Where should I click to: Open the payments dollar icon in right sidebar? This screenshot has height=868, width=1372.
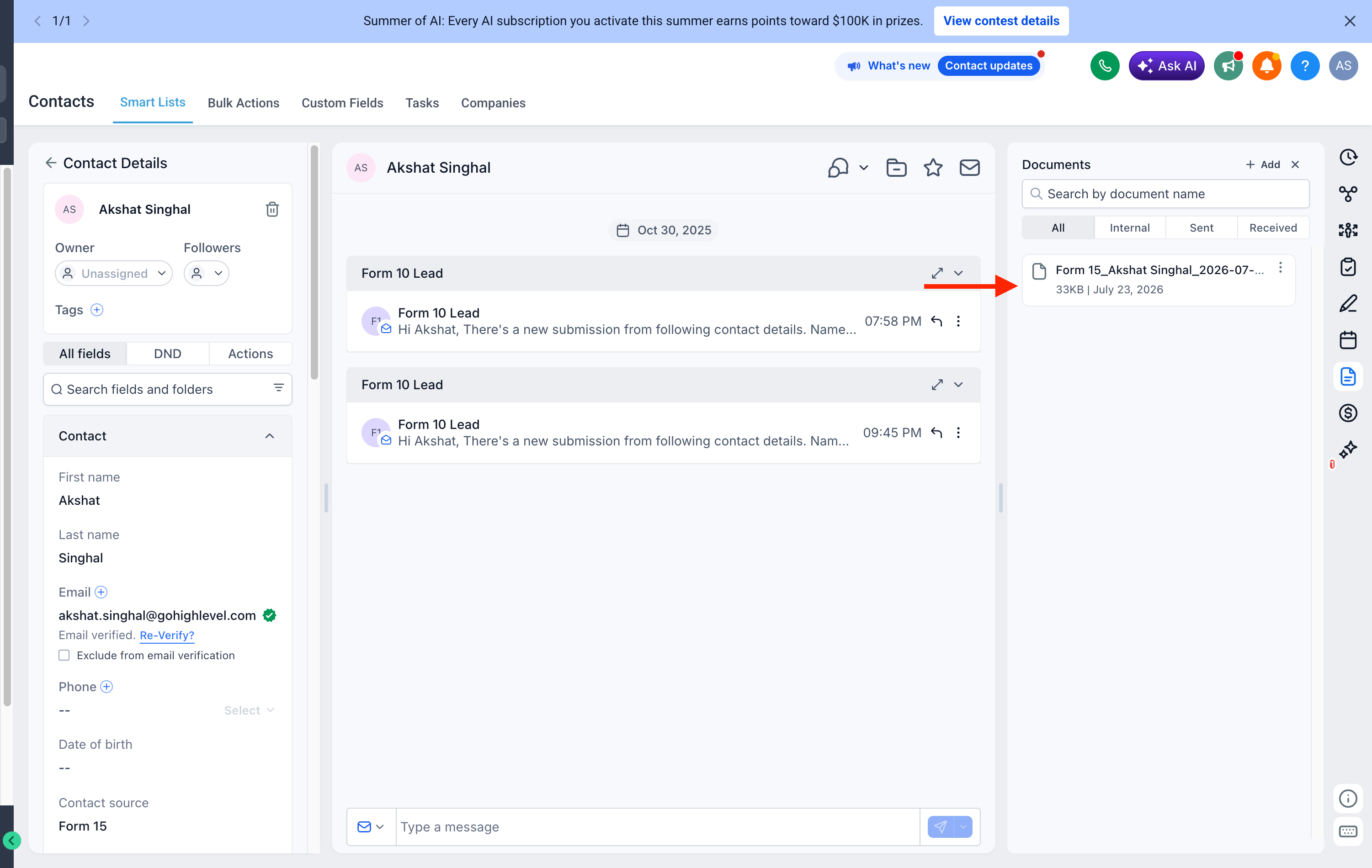(x=1347, y=413)
